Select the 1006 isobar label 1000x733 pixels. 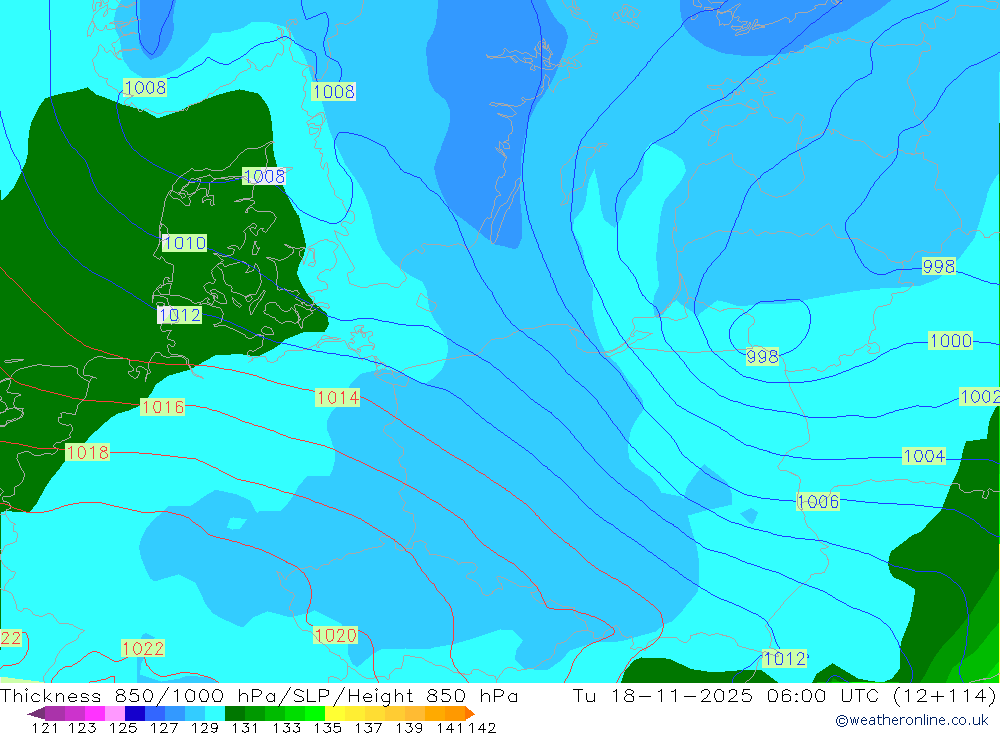coord(818,501)
